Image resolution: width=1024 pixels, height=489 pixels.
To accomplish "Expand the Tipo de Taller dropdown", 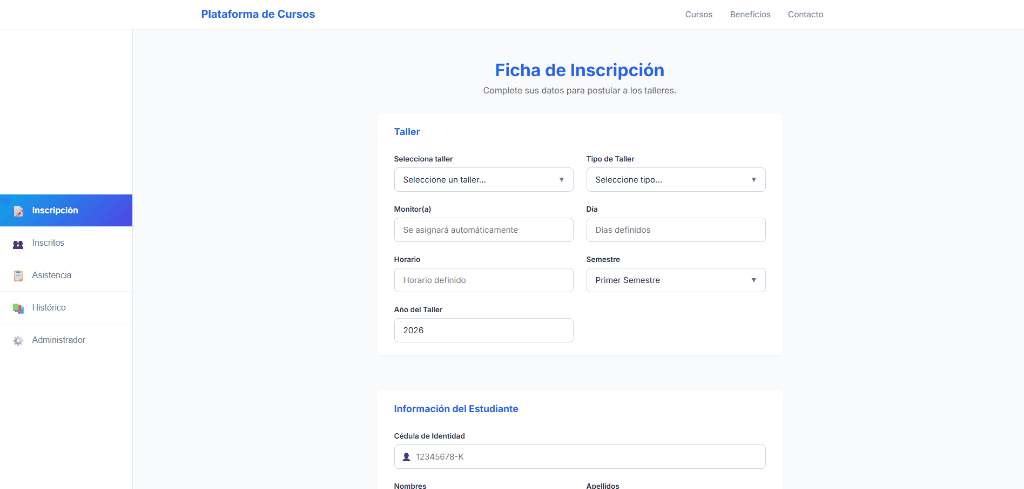I will coord(676,180).
